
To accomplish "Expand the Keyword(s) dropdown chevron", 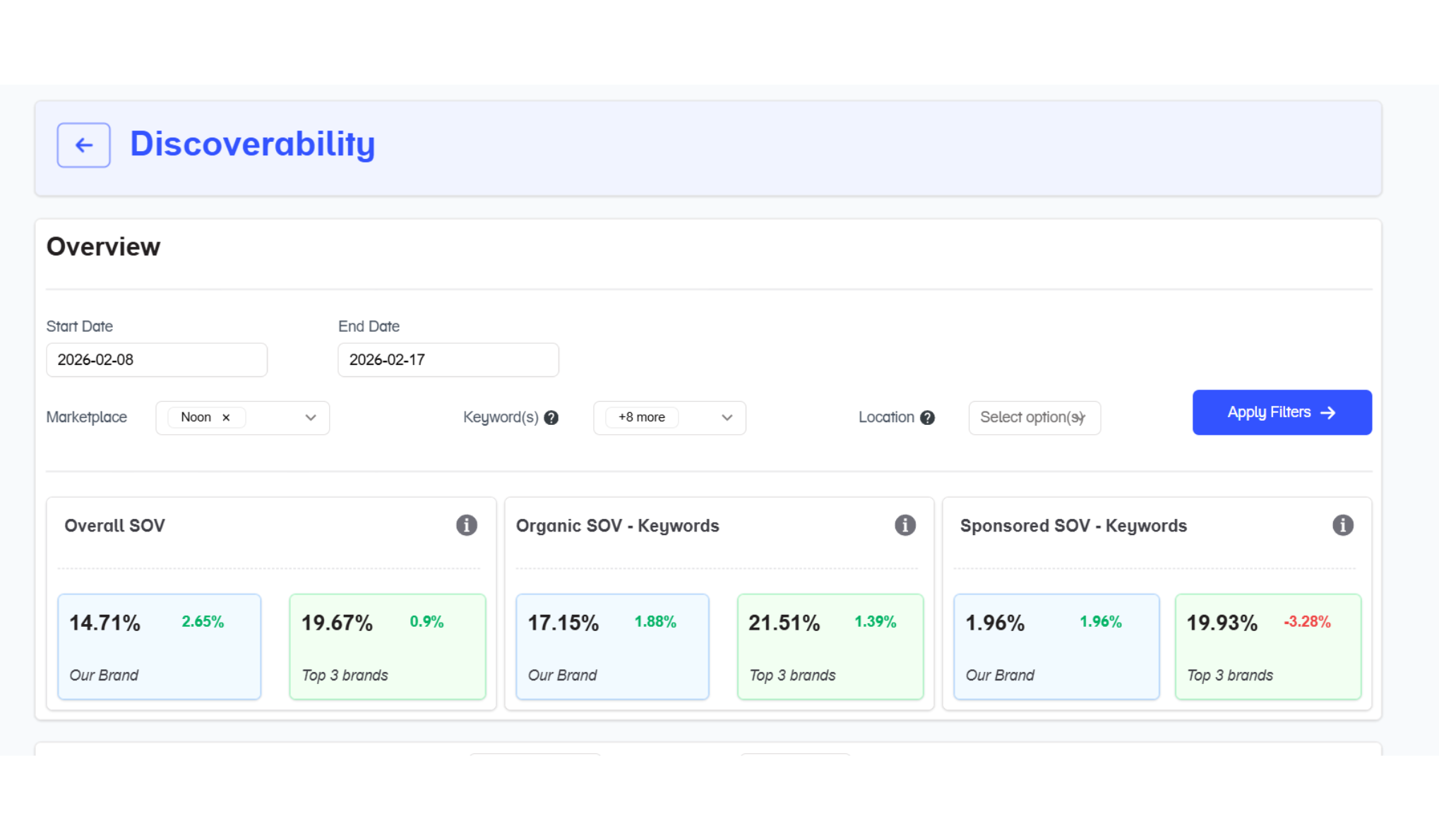I will pyautogui.click(x=727, y=418).
